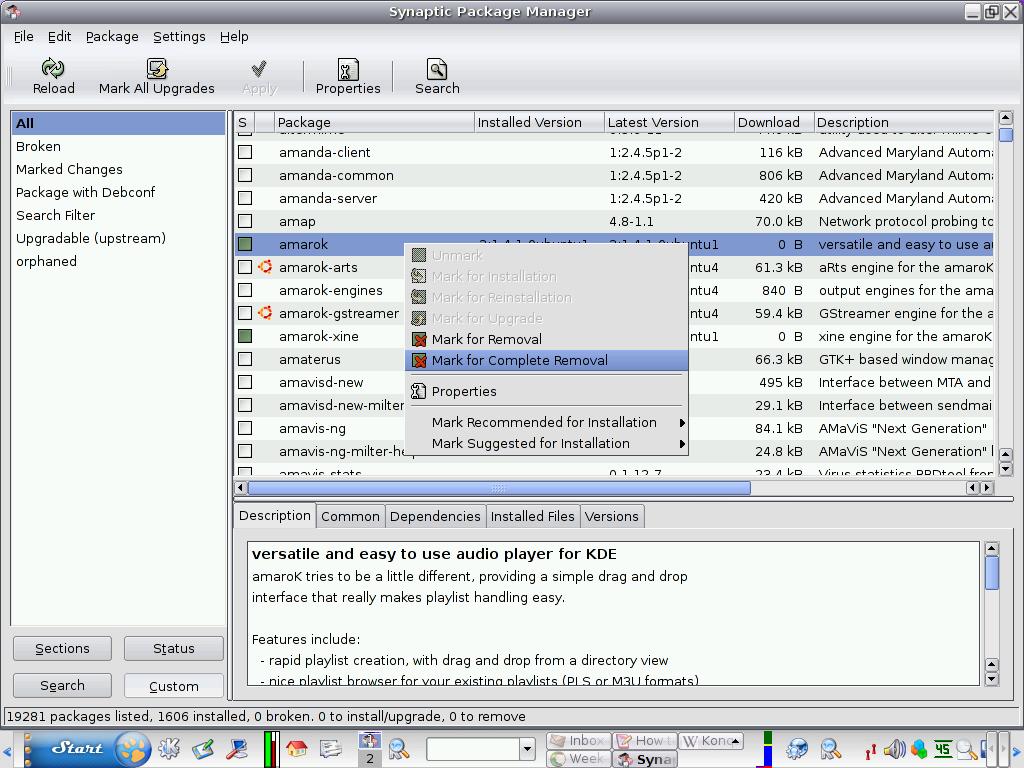The image size is (1024, 768).
Task: Toggle the amavisd-new status checkbox
Action: tap(245, 382)
